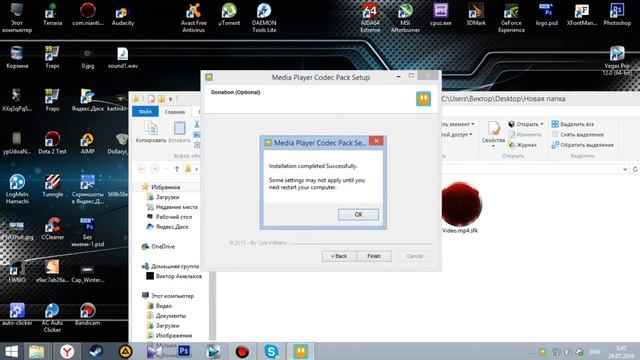This screenshot has width=640, height=360.
Task: Select the 3DMark desktop icon
Action: 476,15
